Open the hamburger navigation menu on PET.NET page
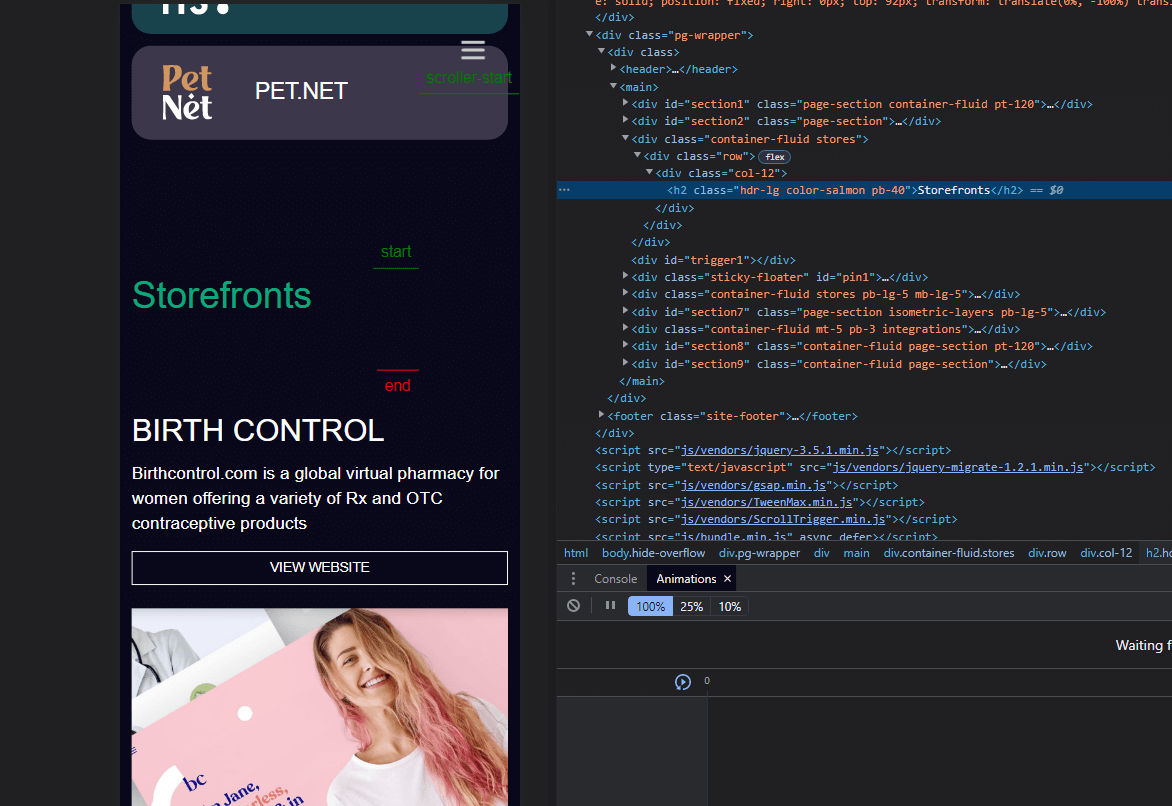Screen dimensions: 1172x806 pyautogui.click(x=472, y=49)
